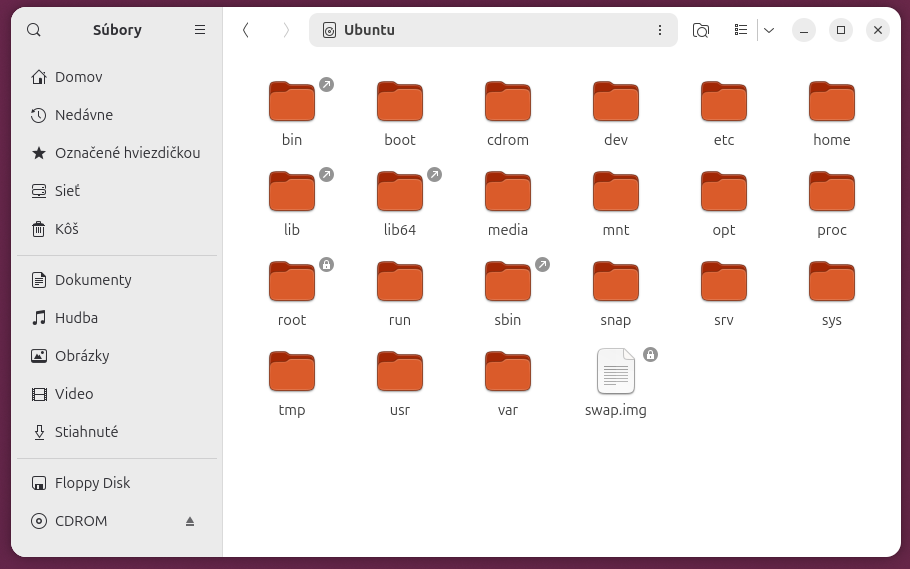Go to Video in sidebar
Screen dimensions: 910x569
(117, 394)
